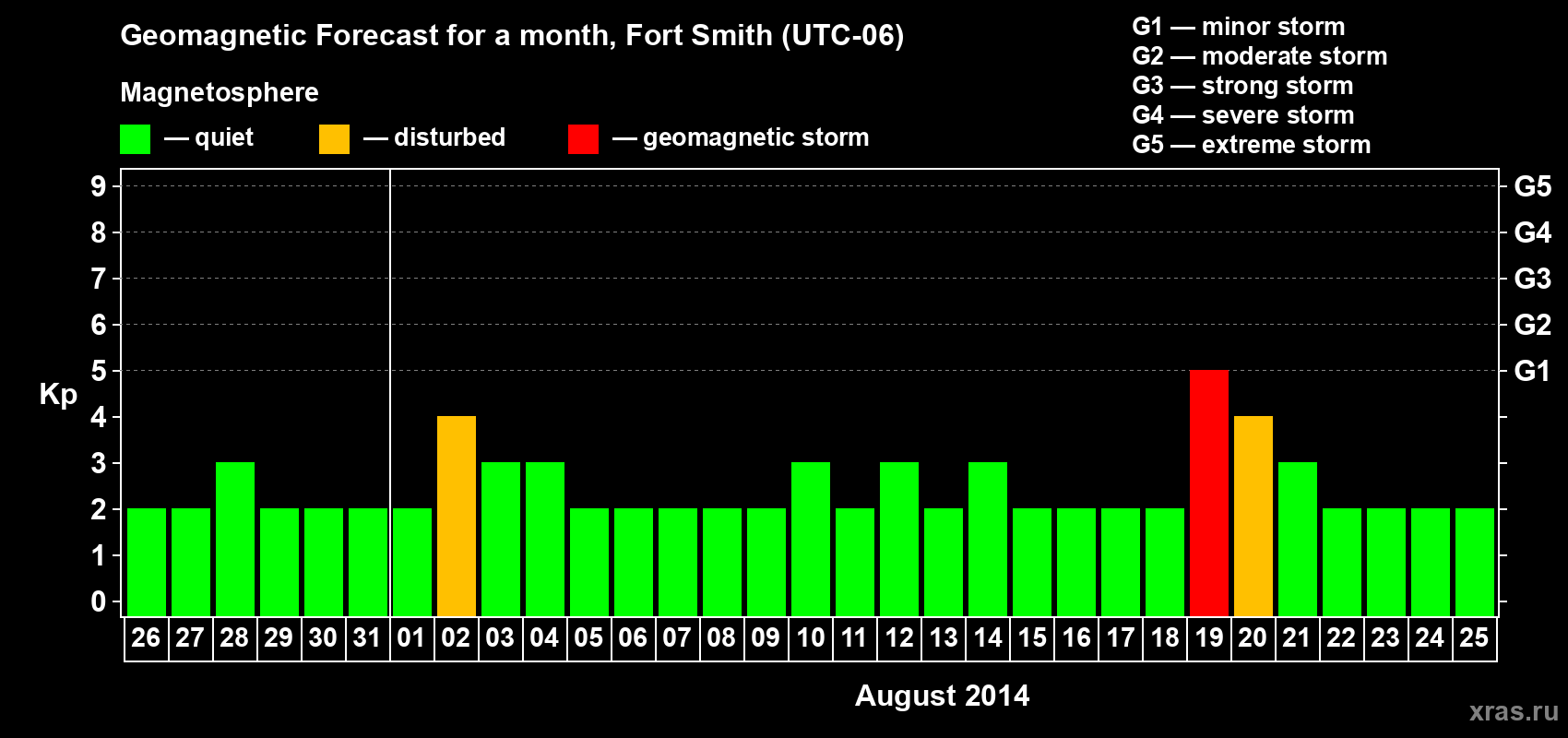Click the green bar for day 21
Viewport: 1568px width, 738px height.
click(1298, 539)
